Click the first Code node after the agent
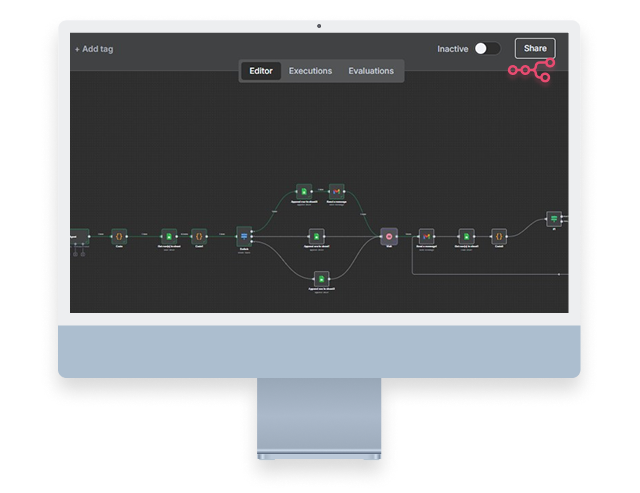640x493 pixels. (x=118, y=237)
